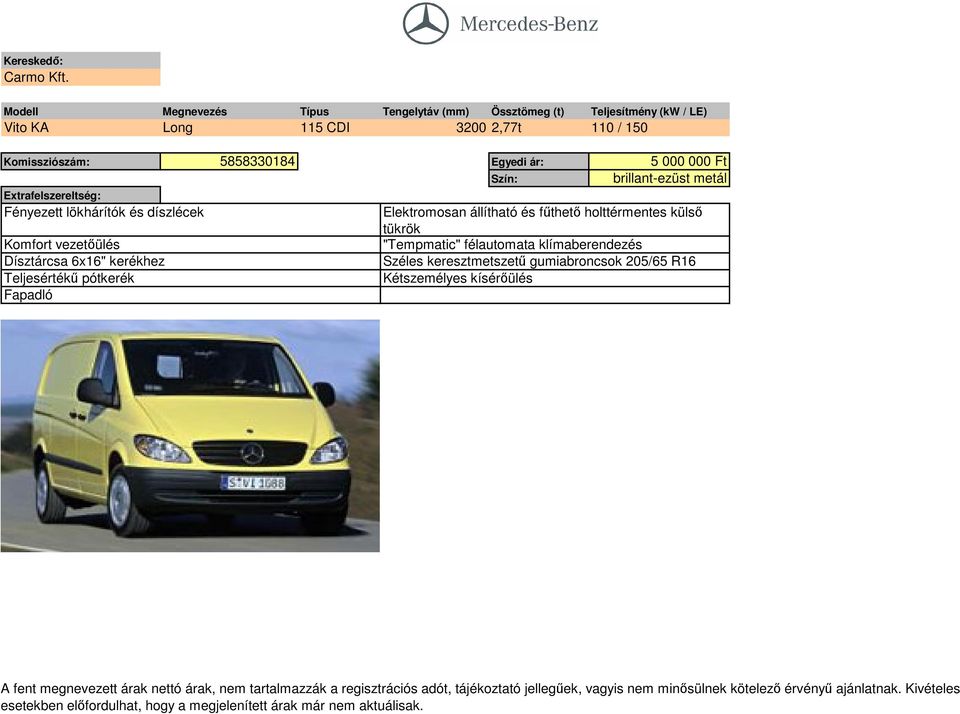Click the Egyedi ár: label

(x=539, y=162)
